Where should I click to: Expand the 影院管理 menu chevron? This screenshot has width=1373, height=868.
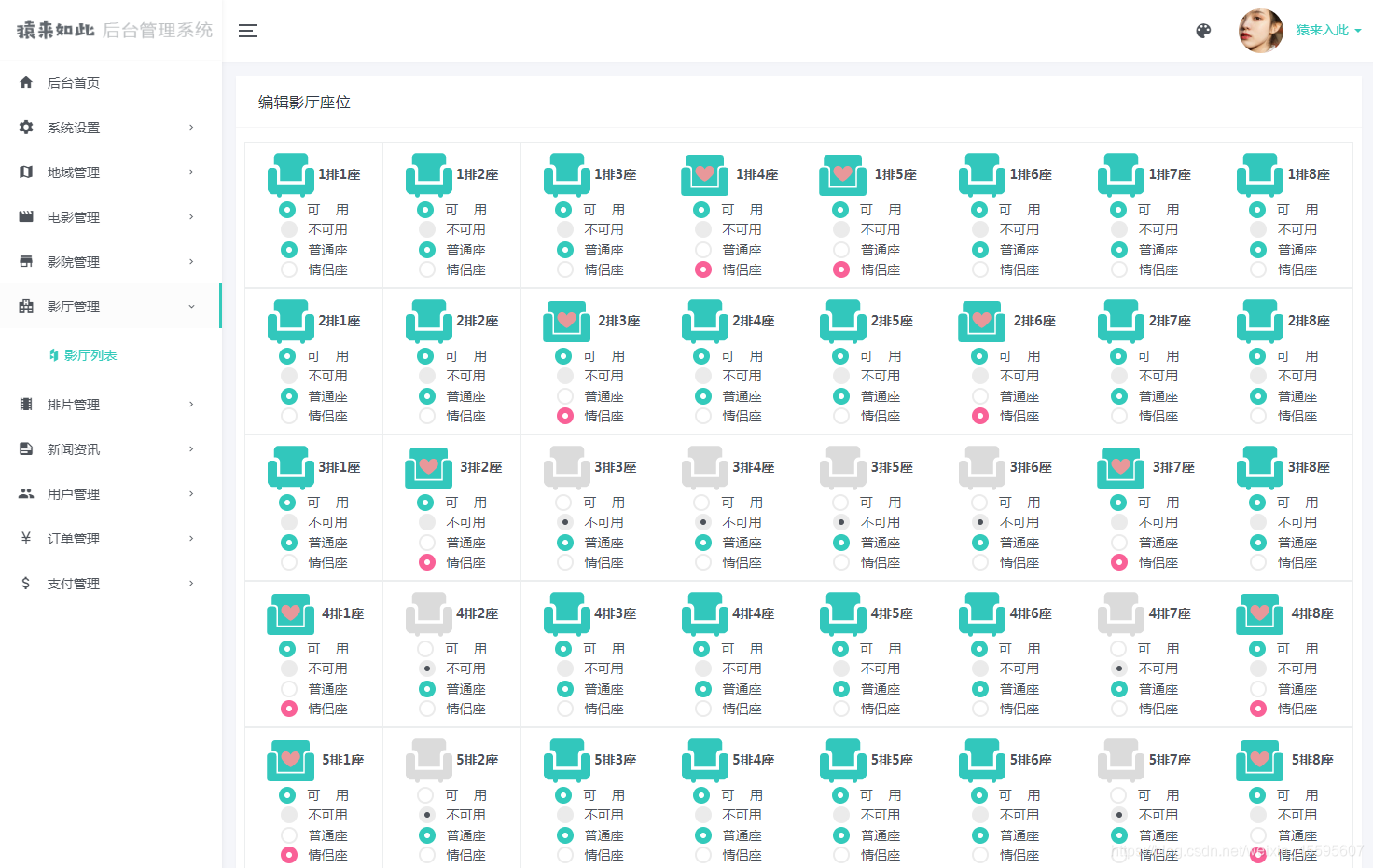(x=191, y=262)
